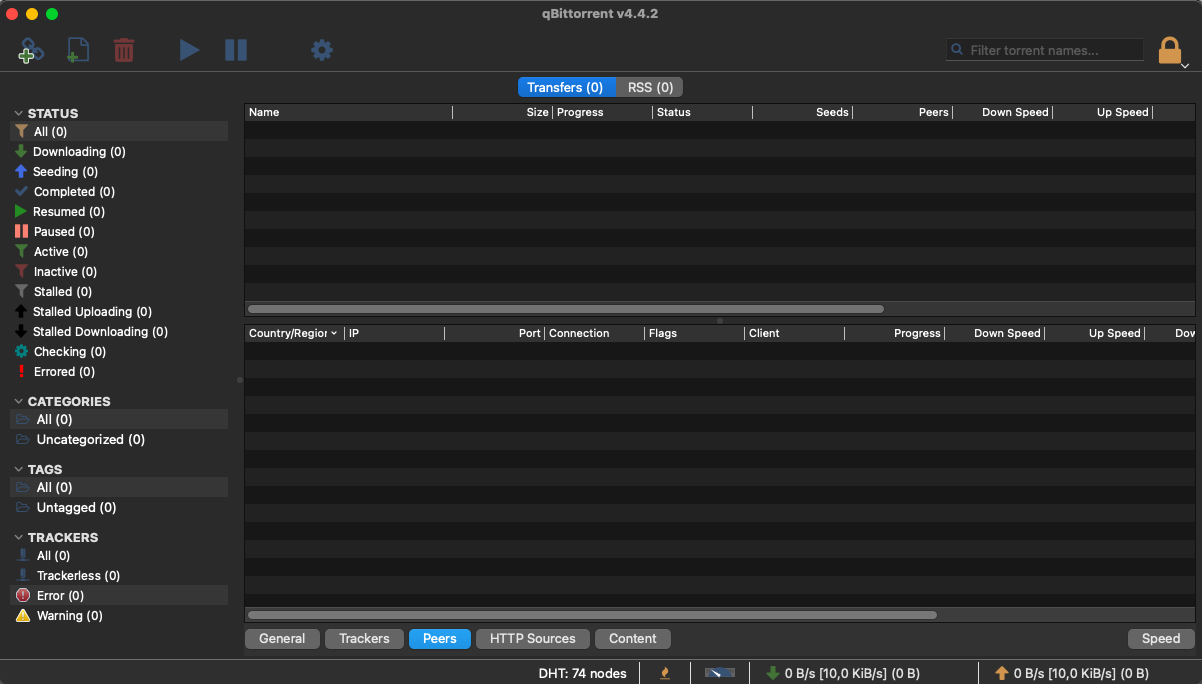This screenshot has height=684, width=1202.
Task: Click the Add Torrent Link icon
Action: [x=31, y=50]
